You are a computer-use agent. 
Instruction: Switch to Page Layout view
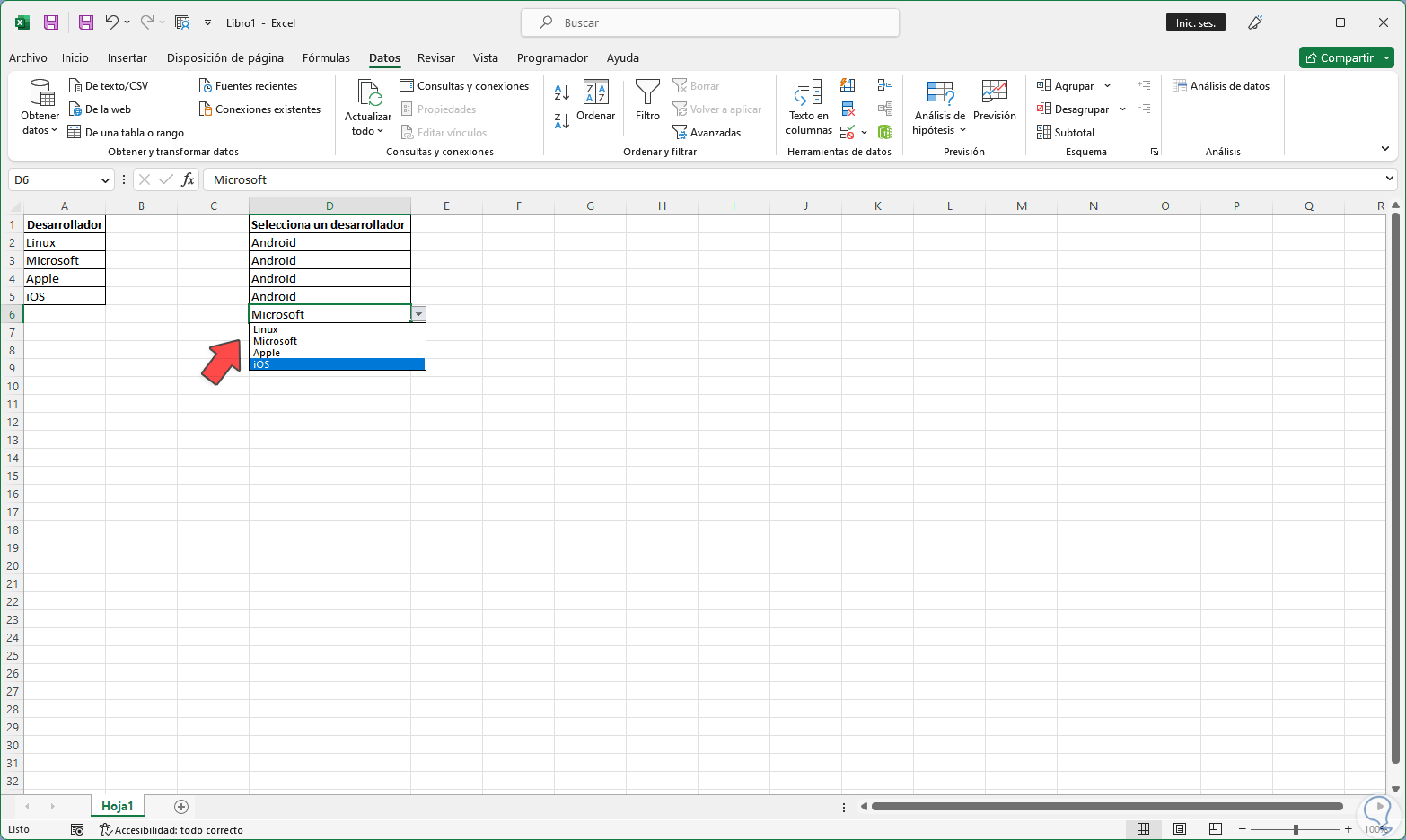(1180, 829)
